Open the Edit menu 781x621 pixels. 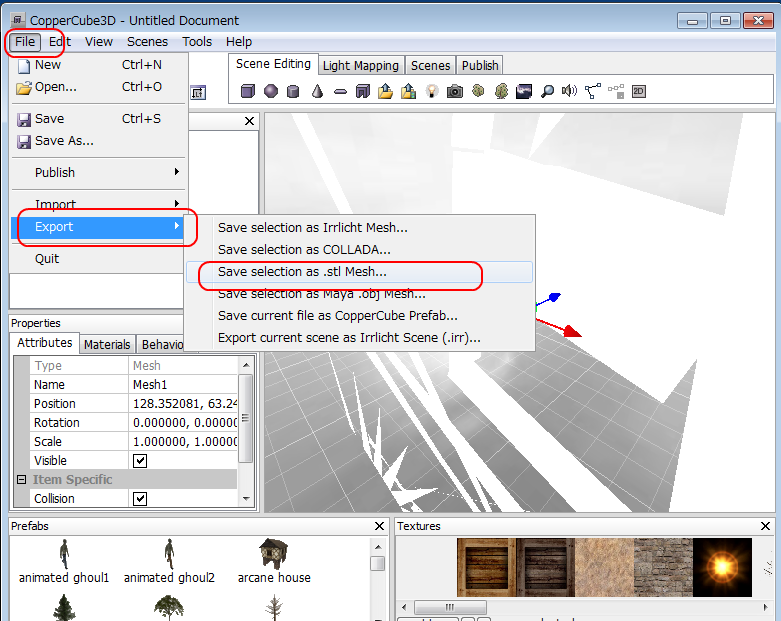(x=60, y=42)
